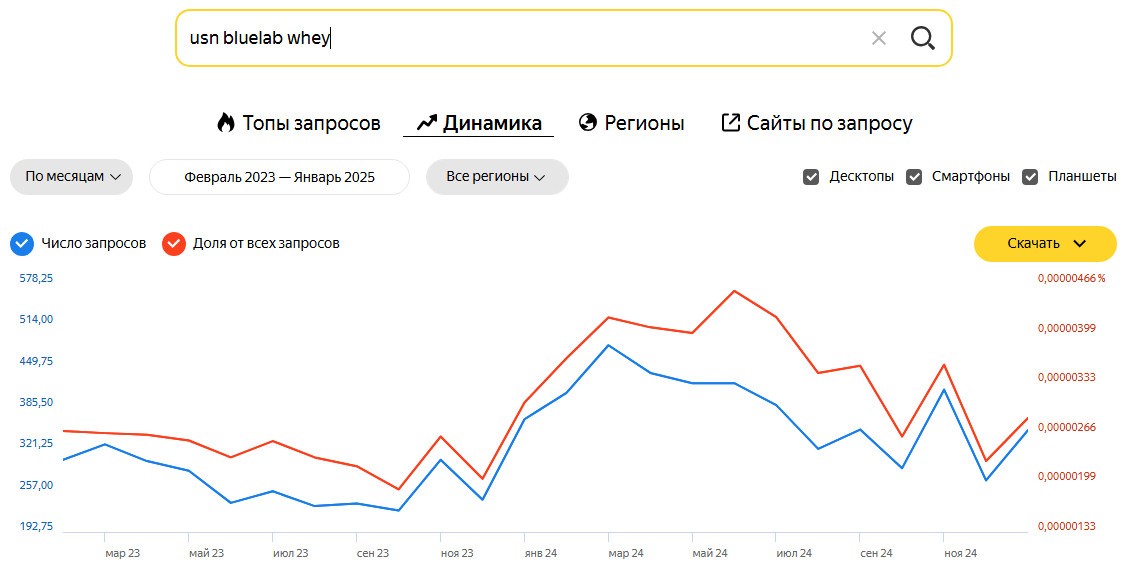Image resolution: width=1125 pixels, height=570 pixels.
Task: Click the usn bluelab whey search field
Action: point(520,39)
